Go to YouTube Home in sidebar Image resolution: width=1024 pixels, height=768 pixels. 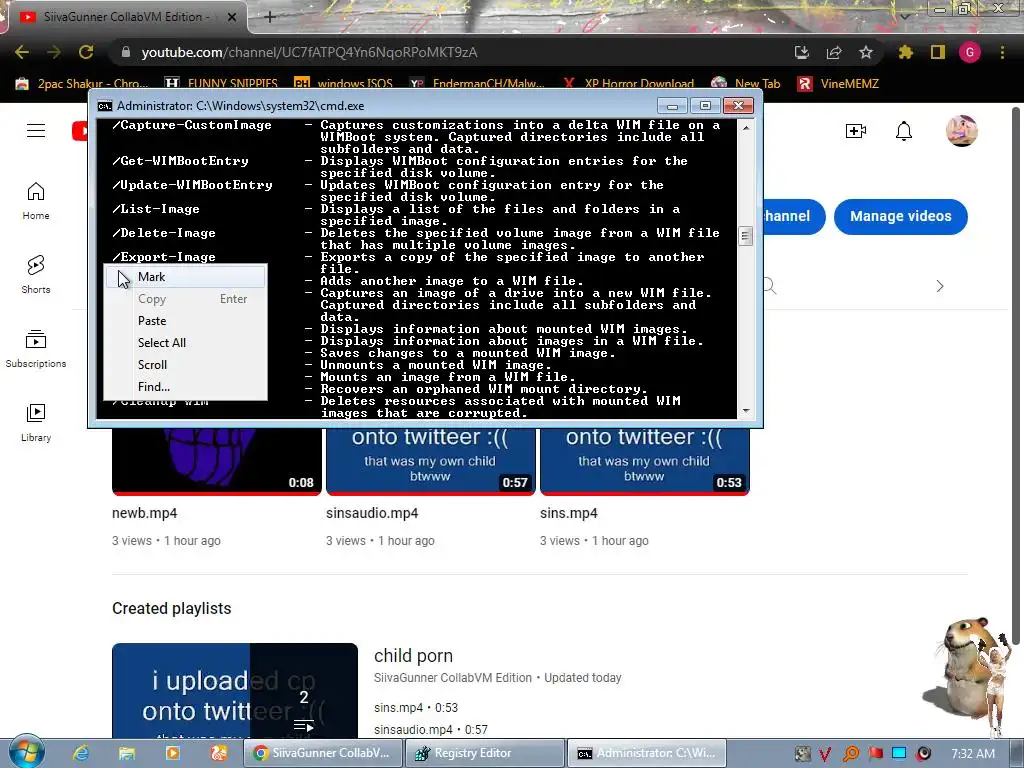pyautogui.click(x=36, y=201)
